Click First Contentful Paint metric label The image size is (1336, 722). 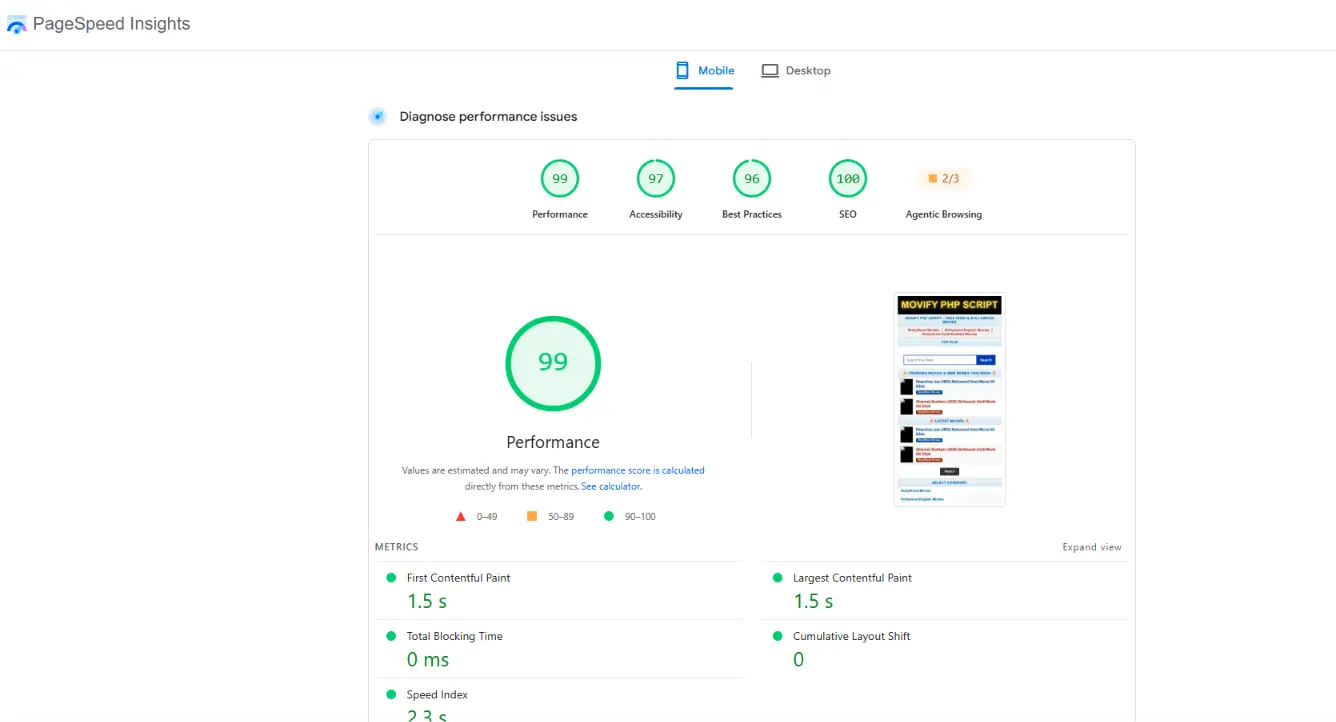(458, 578)
